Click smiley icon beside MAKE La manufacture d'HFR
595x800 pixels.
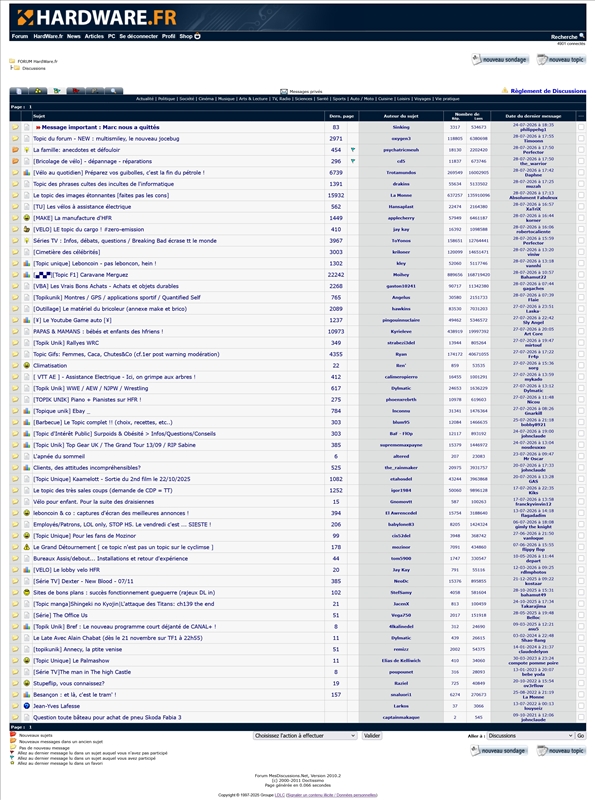[27, 218]
